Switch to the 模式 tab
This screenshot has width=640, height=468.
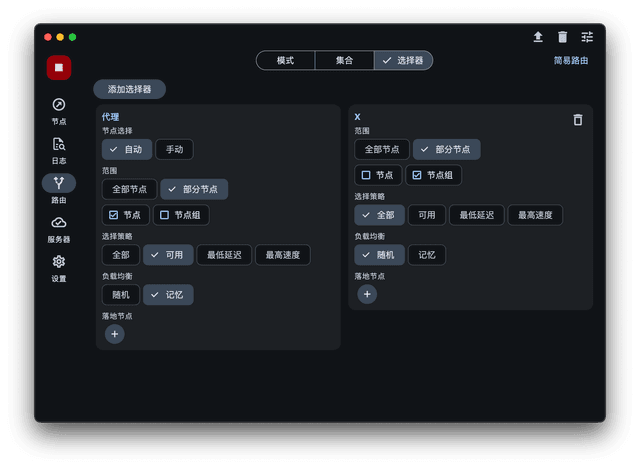[285, 60]
